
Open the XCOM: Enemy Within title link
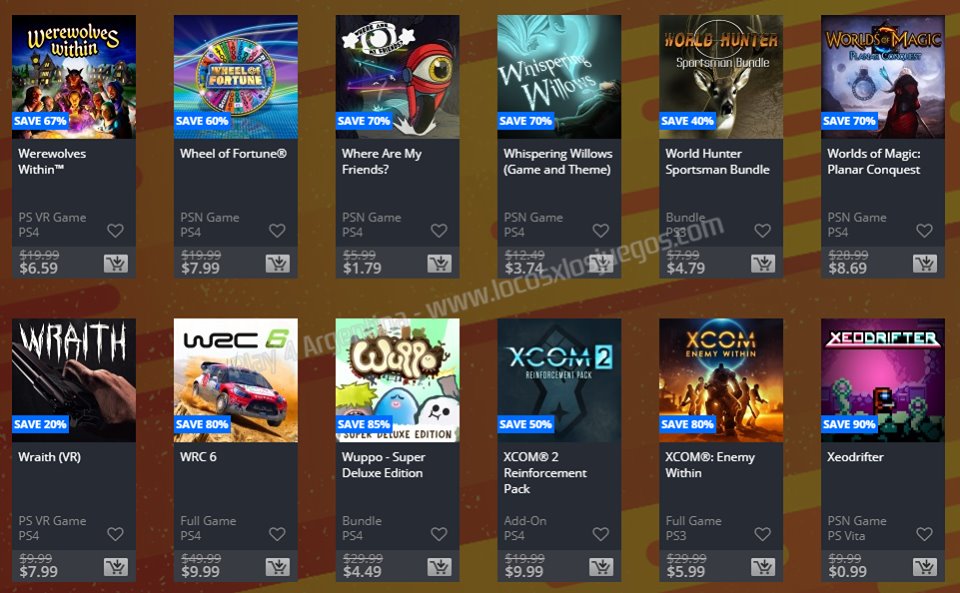710,465
